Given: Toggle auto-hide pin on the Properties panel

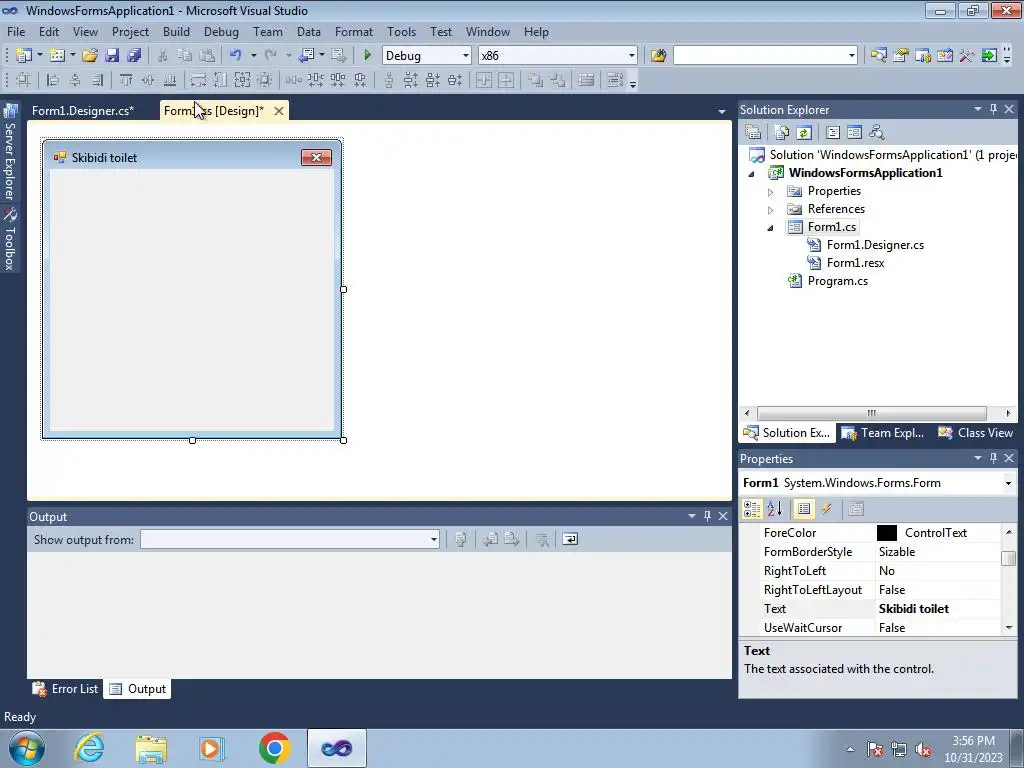Looking at the screenshot, I should click(x=993, y=458).
